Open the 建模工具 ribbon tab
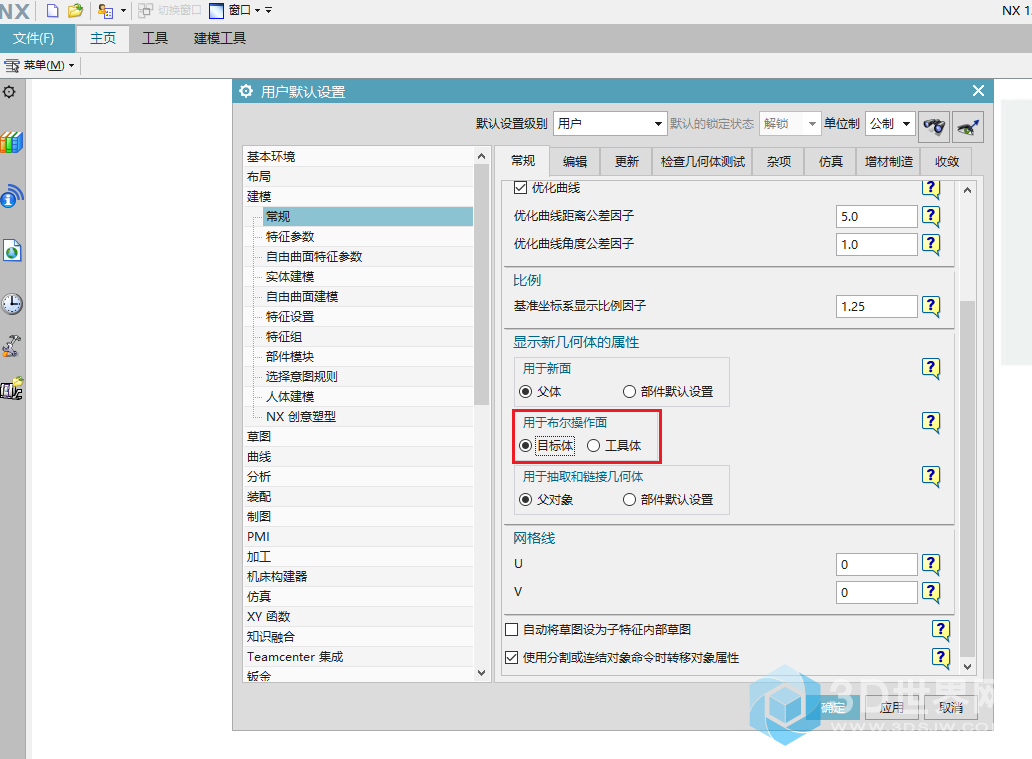The image size is (1032, 759). coord(220,38)
